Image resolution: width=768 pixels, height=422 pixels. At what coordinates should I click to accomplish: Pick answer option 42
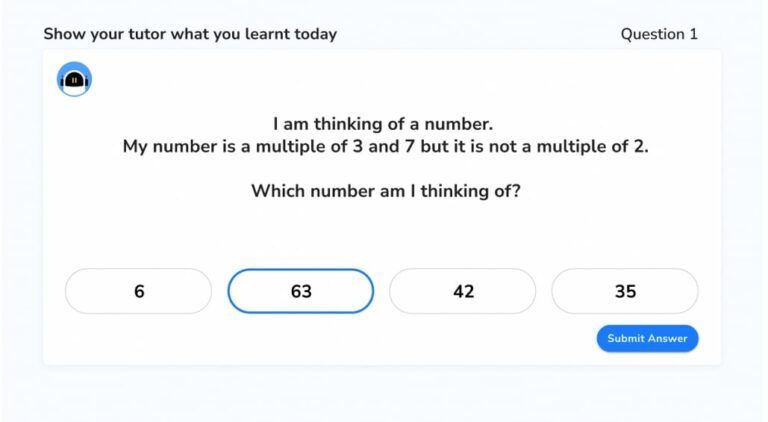(x=463, y=292)
